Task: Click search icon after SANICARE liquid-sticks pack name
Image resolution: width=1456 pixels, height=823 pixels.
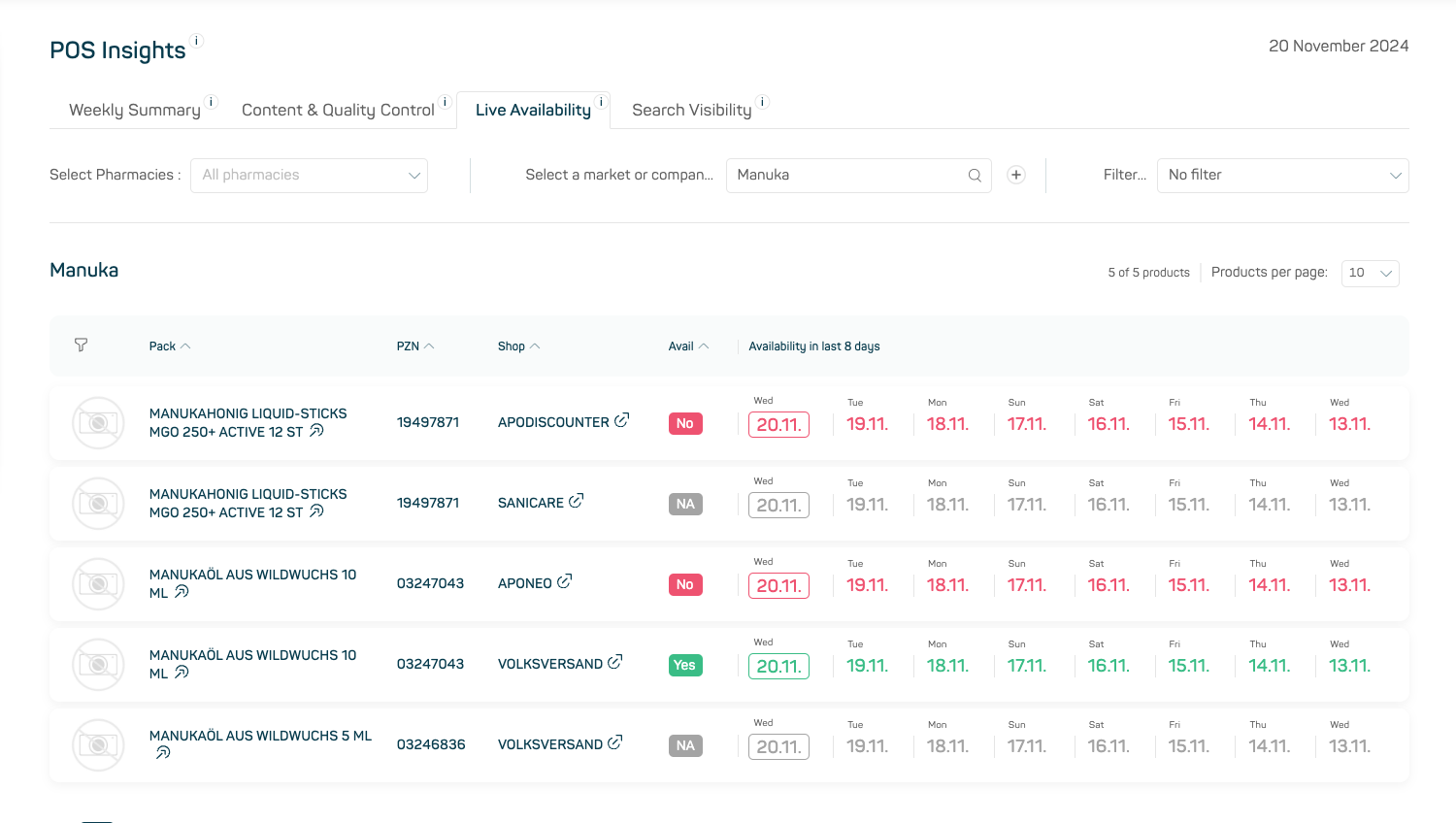Action: 316,511
